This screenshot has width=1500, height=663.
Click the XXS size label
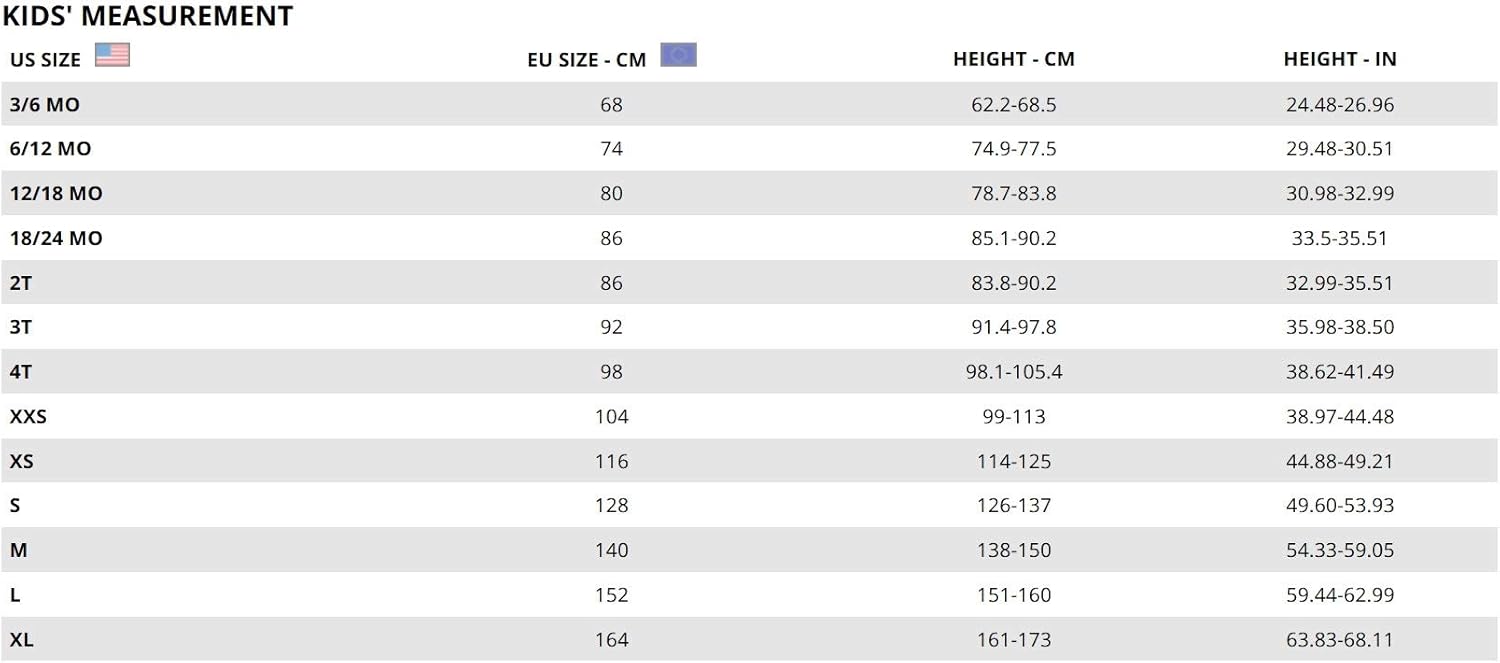[28, 416]
